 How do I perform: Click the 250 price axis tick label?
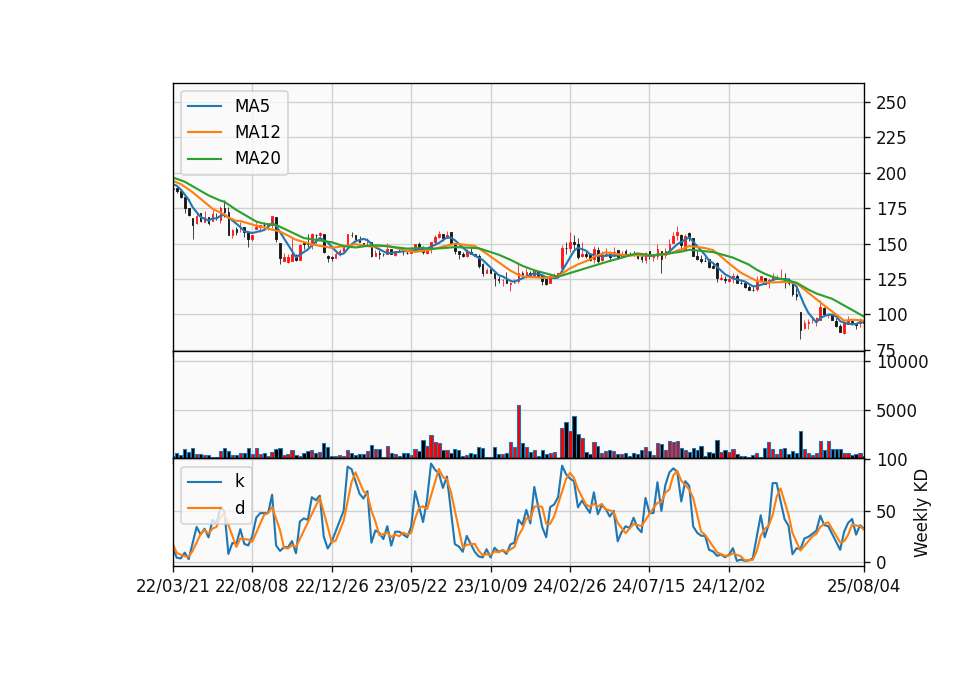(x=891, y=103)
